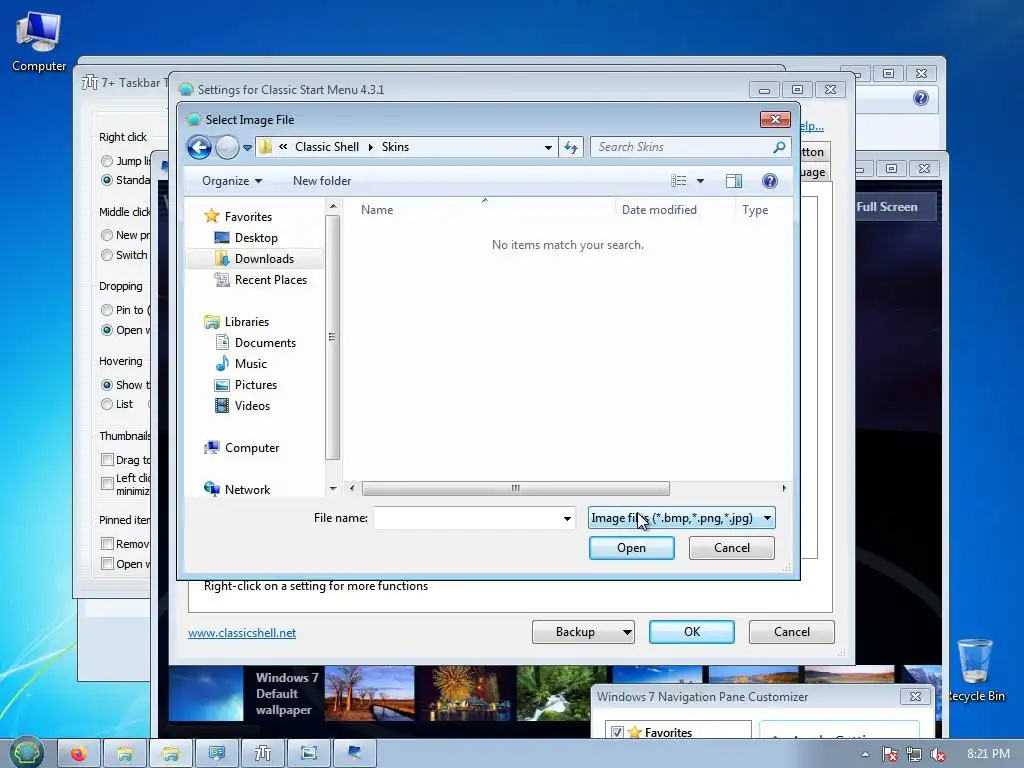Open the Organize menu
The image size is (1024, 768).
click(232, 181)
